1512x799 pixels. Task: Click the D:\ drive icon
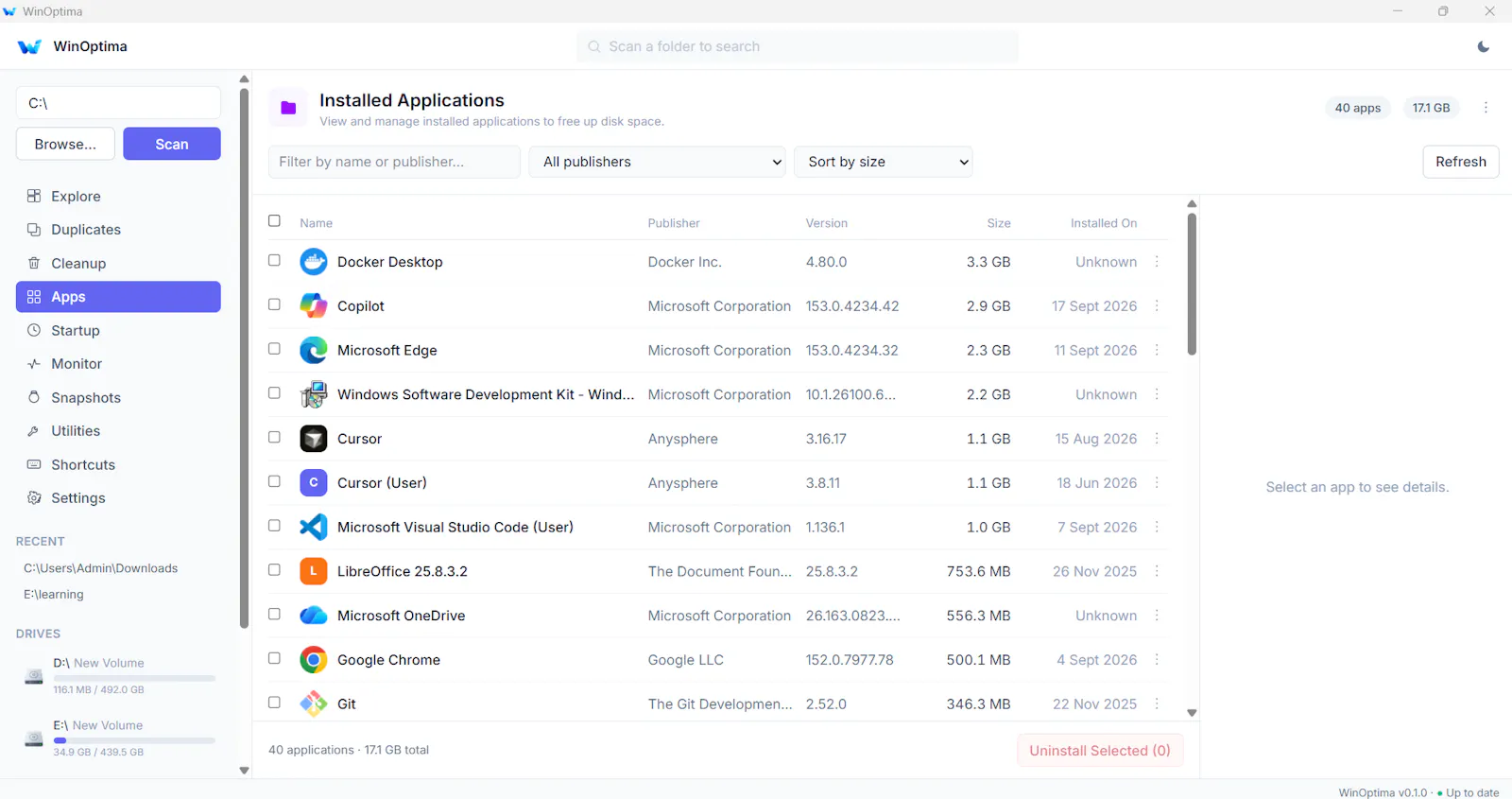click(x=34, y=676)
